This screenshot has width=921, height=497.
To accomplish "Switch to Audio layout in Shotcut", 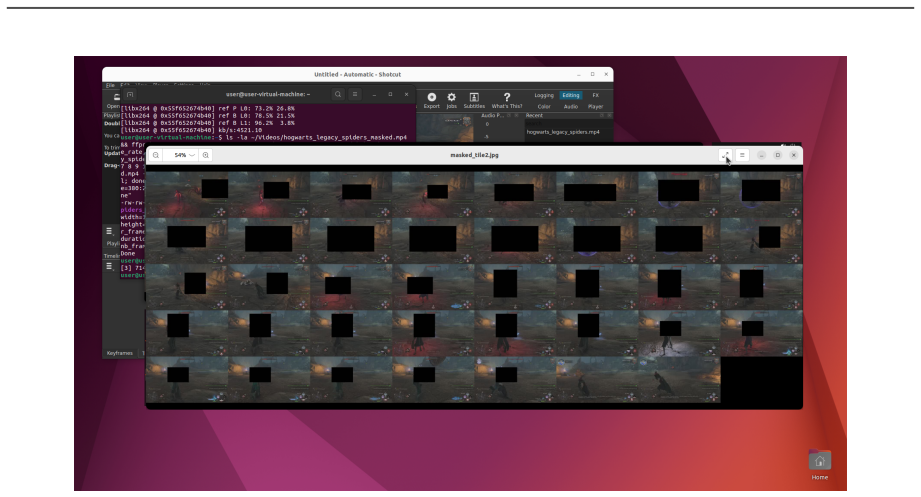I will pyautogui.click(x=570, y=107).
